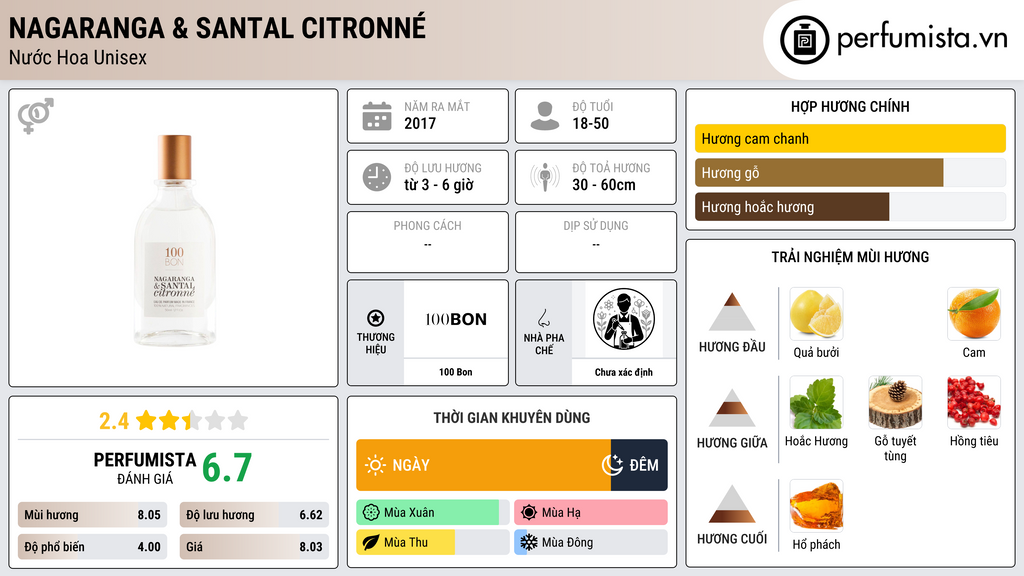Click the 18-50 age range value
The height and width of the screenshot is (576, 1024).
(590, 123)
